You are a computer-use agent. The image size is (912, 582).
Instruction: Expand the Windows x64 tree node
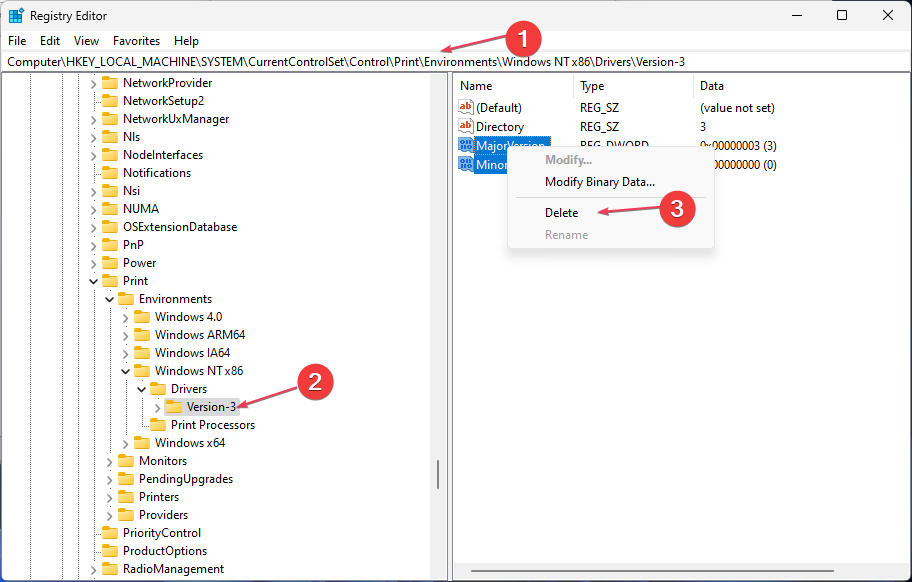125,443
